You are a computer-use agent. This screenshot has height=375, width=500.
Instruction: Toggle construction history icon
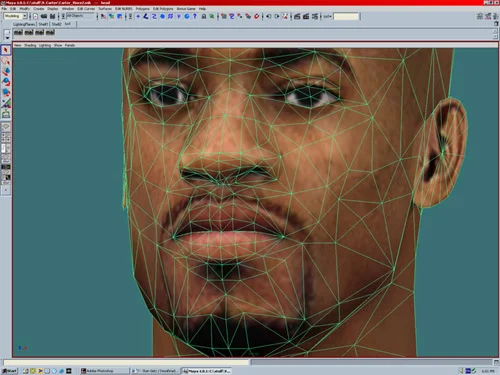point(285,16)
